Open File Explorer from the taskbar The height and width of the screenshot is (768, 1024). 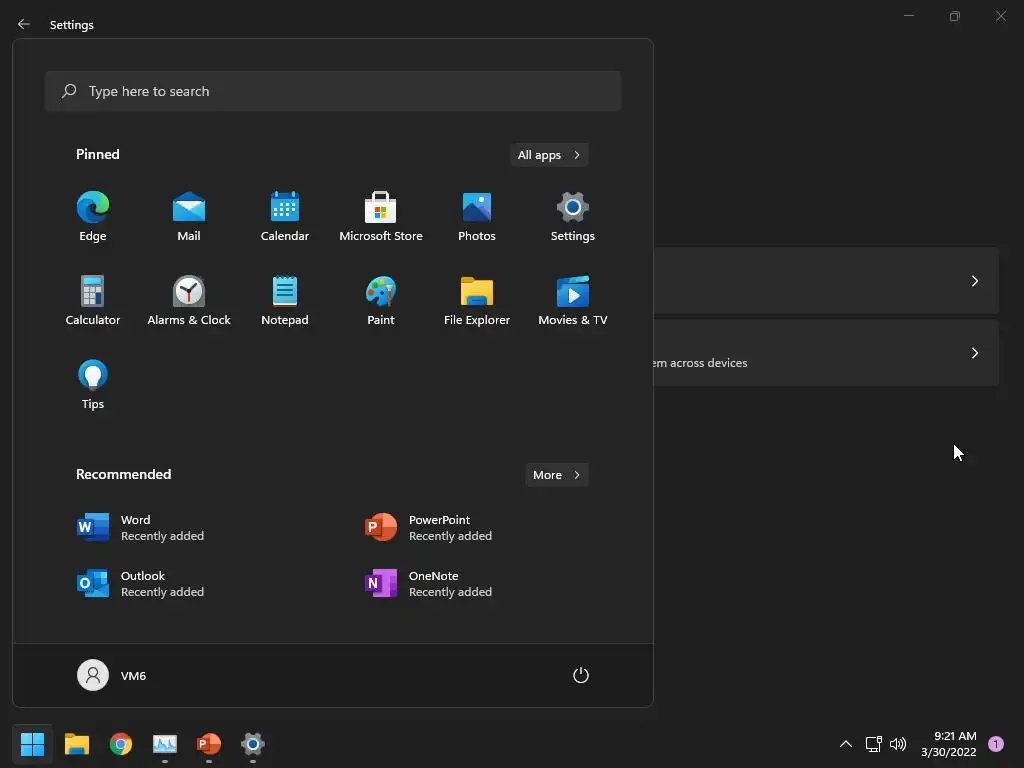point(76,744)
